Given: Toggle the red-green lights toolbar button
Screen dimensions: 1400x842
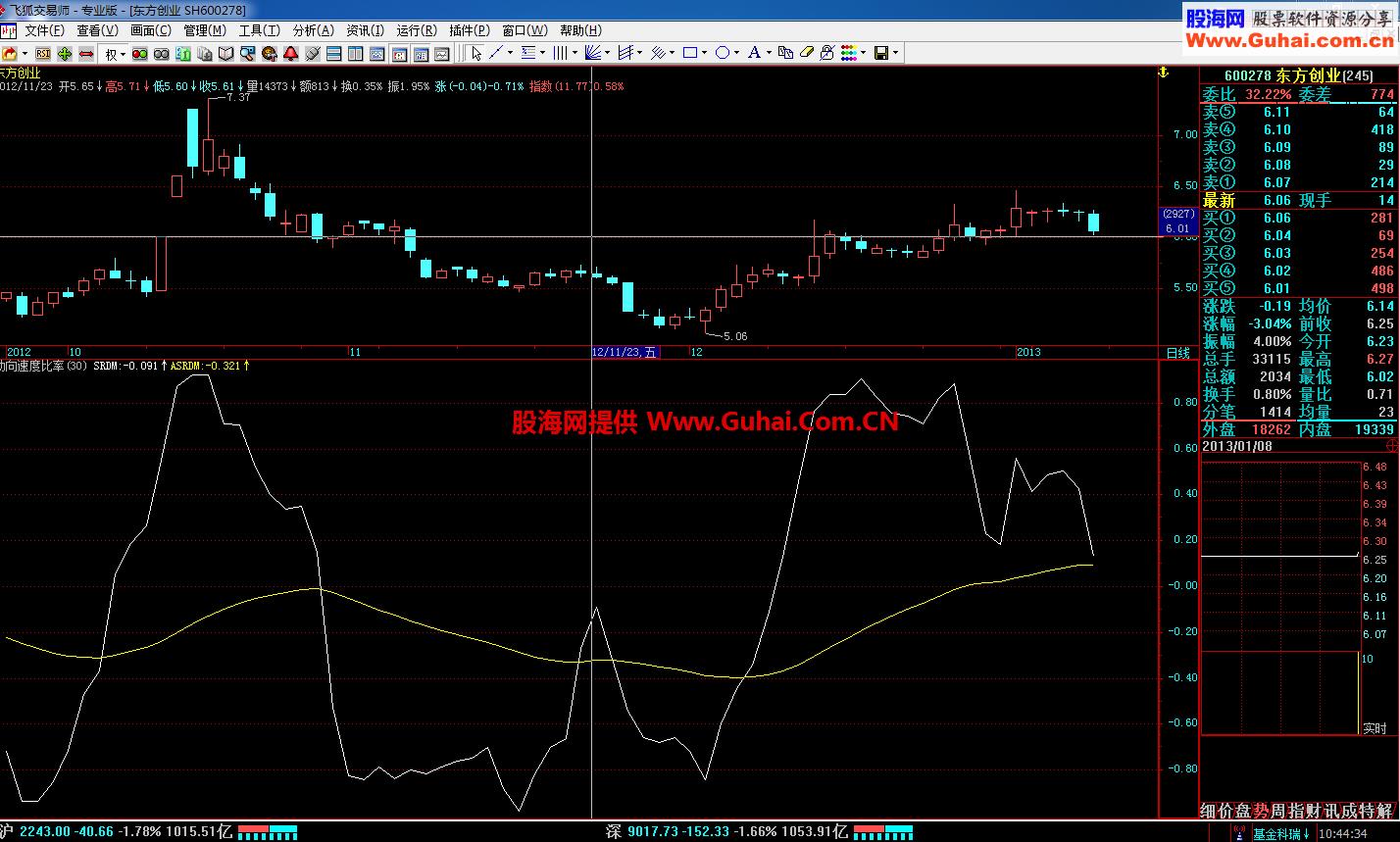Looking at the screenshot, I should point(140,53).
